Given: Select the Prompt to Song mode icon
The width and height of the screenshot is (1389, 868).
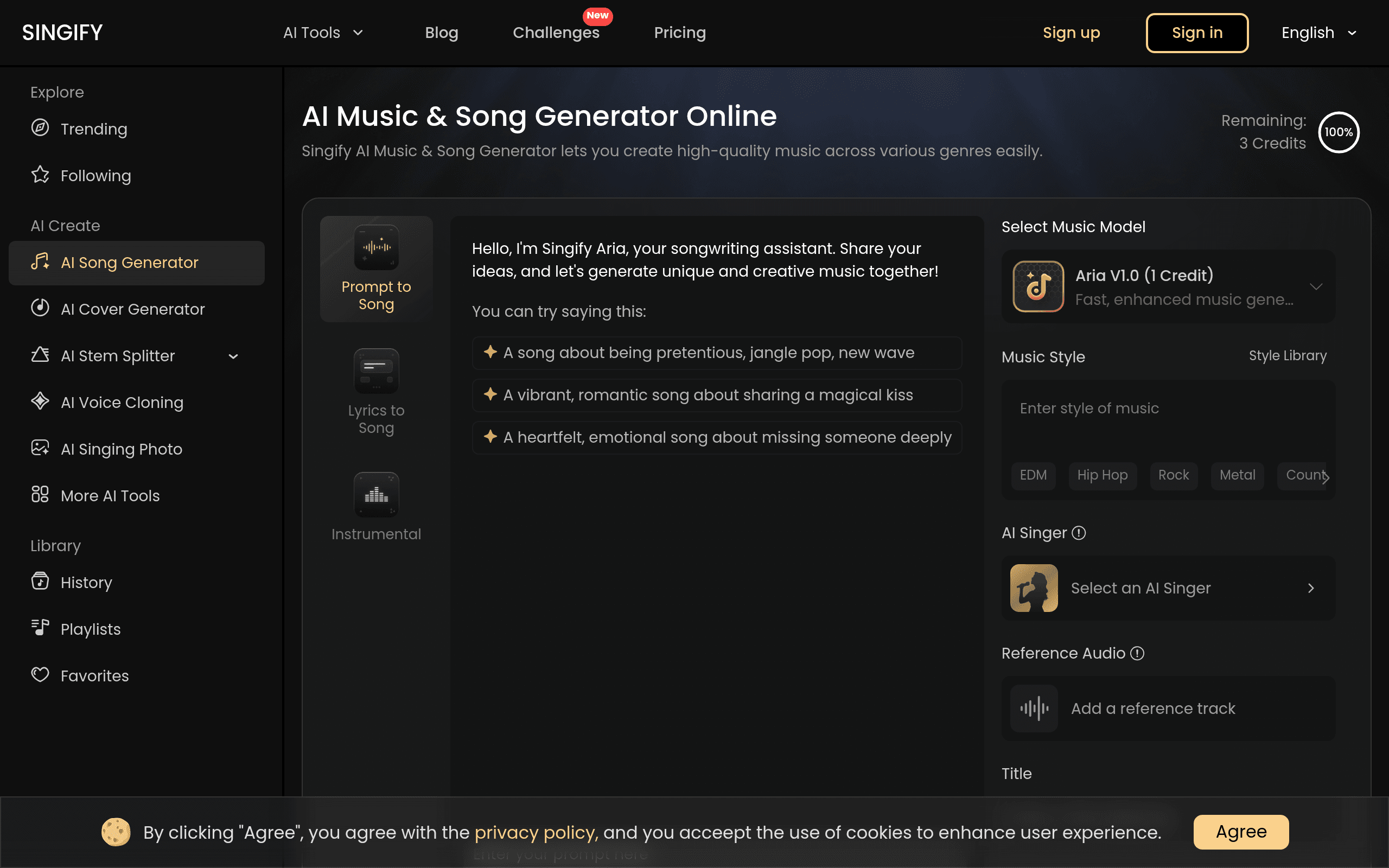Looking at the screenshot, I should tap(376, 247).
